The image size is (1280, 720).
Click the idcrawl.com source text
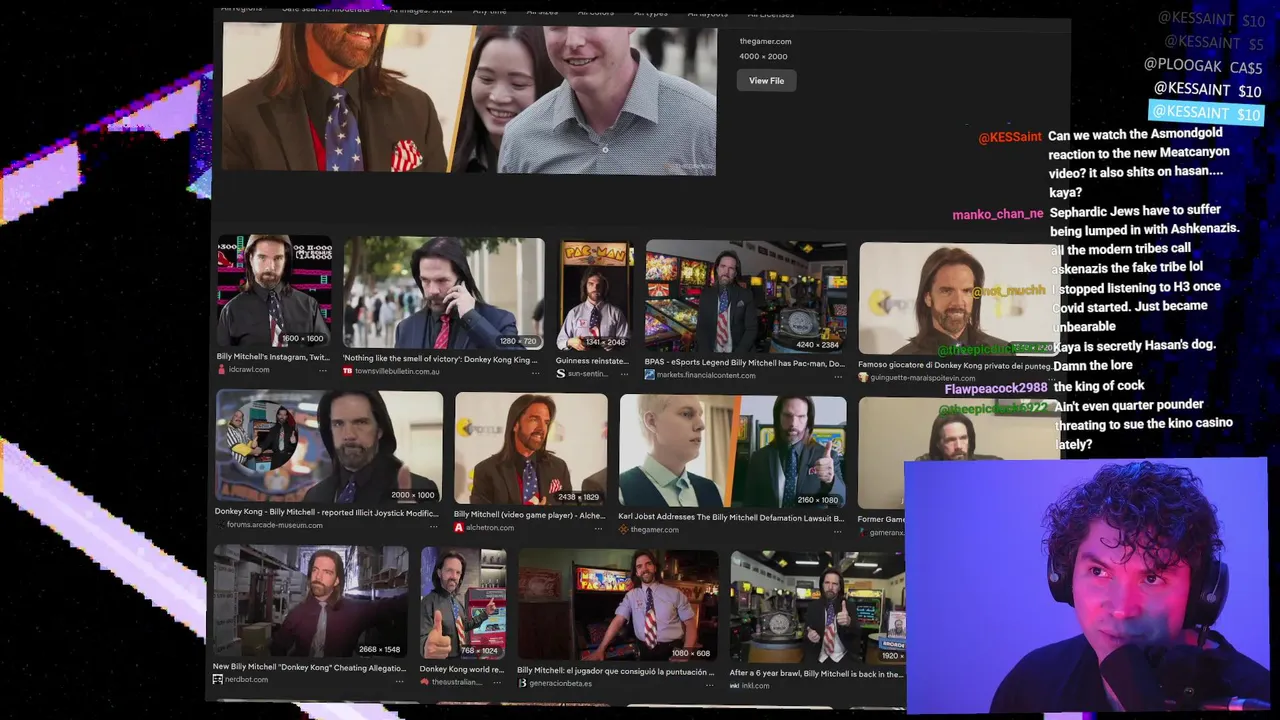[x=249, y=369]
